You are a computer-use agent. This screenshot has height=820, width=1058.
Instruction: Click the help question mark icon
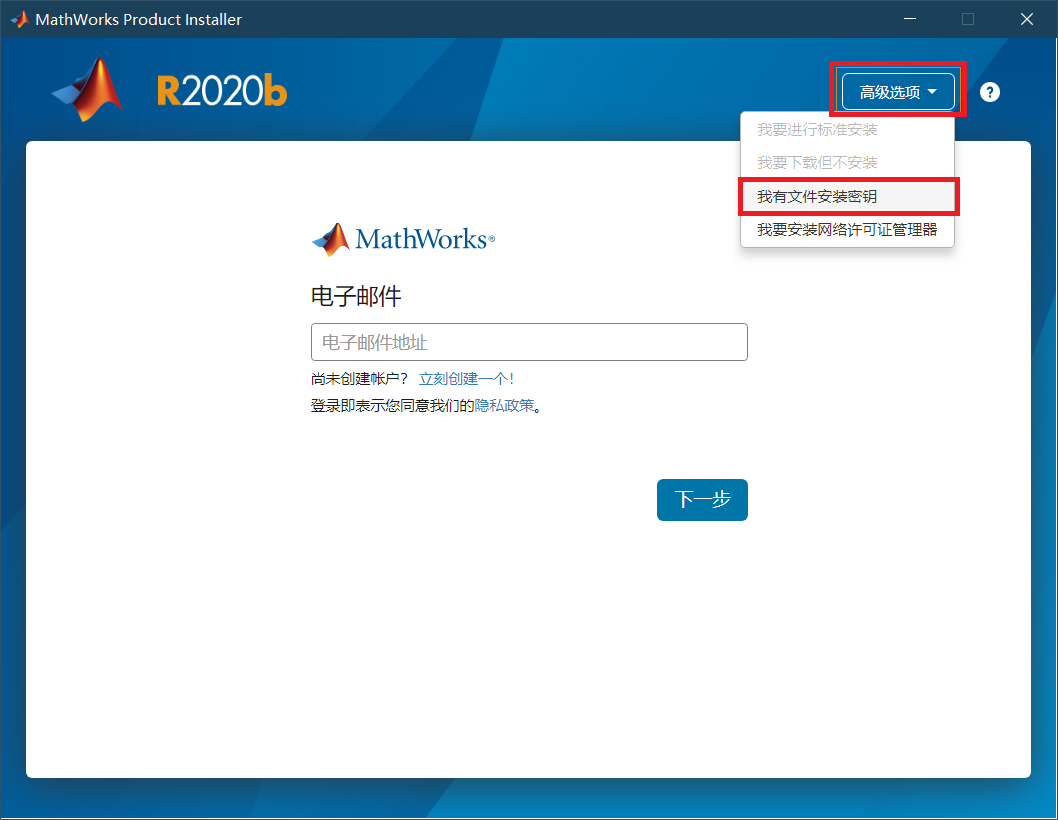point(989,92)
